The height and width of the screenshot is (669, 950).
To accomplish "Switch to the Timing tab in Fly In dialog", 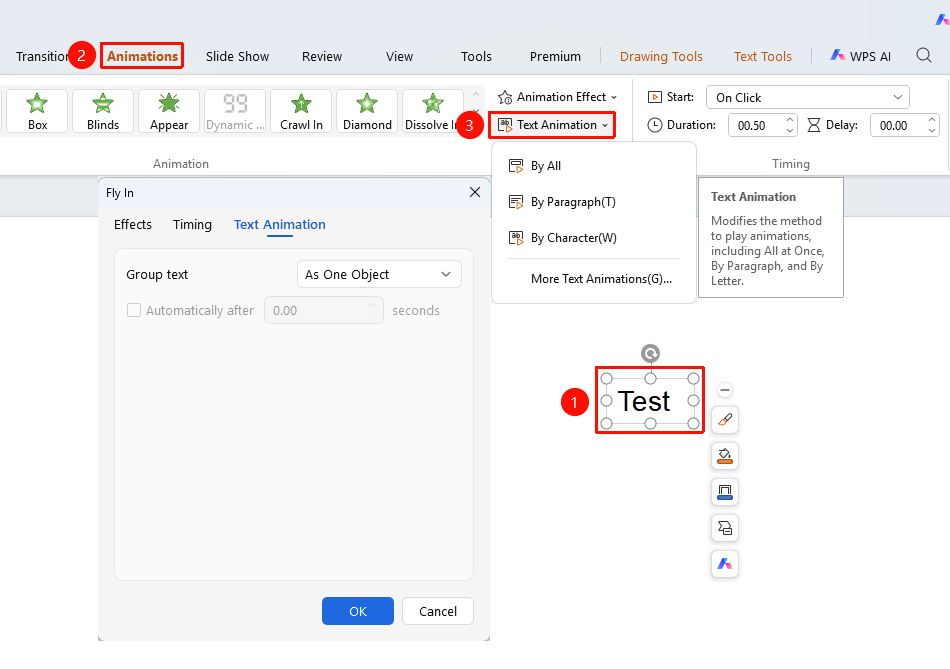I will [192, 225].
